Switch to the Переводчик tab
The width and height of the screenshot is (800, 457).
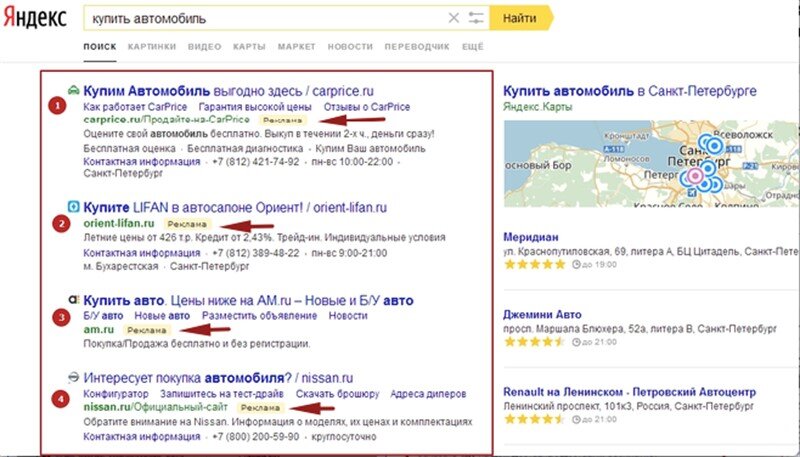click(417, 46)
